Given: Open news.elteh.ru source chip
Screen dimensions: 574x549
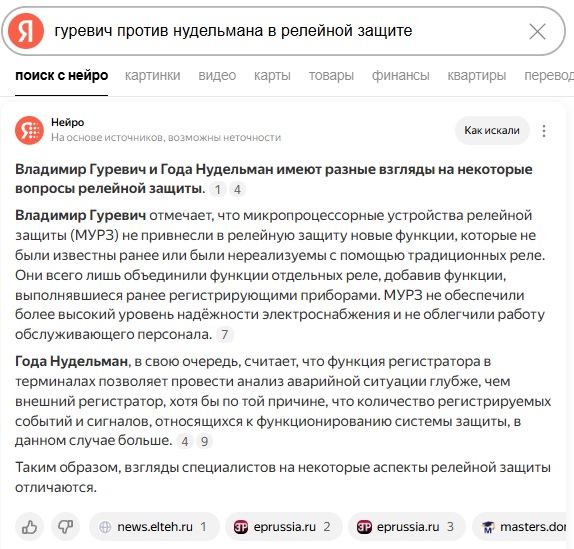Looking at the screenshot, I should 154,527.
